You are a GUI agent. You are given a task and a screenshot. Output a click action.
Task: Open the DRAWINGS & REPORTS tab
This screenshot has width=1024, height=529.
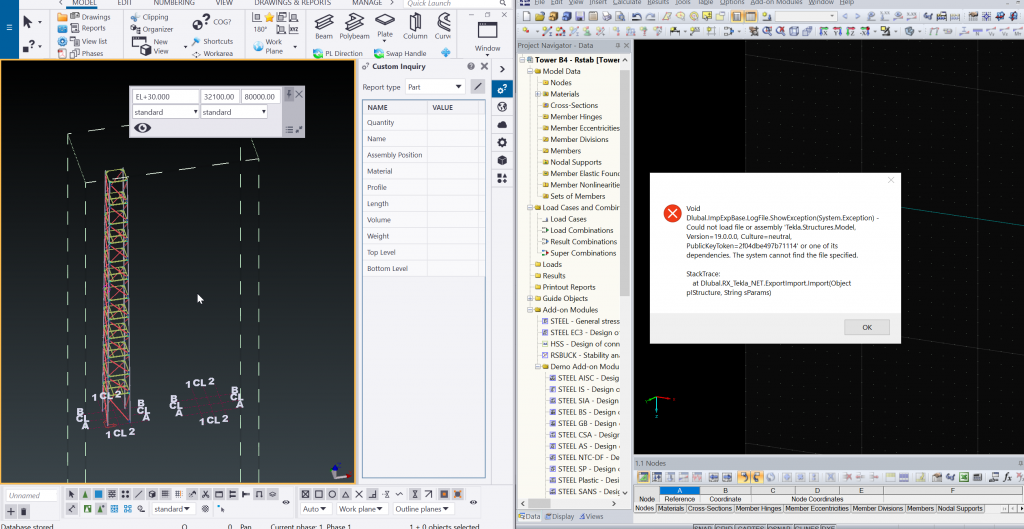[x=293, y=3]
